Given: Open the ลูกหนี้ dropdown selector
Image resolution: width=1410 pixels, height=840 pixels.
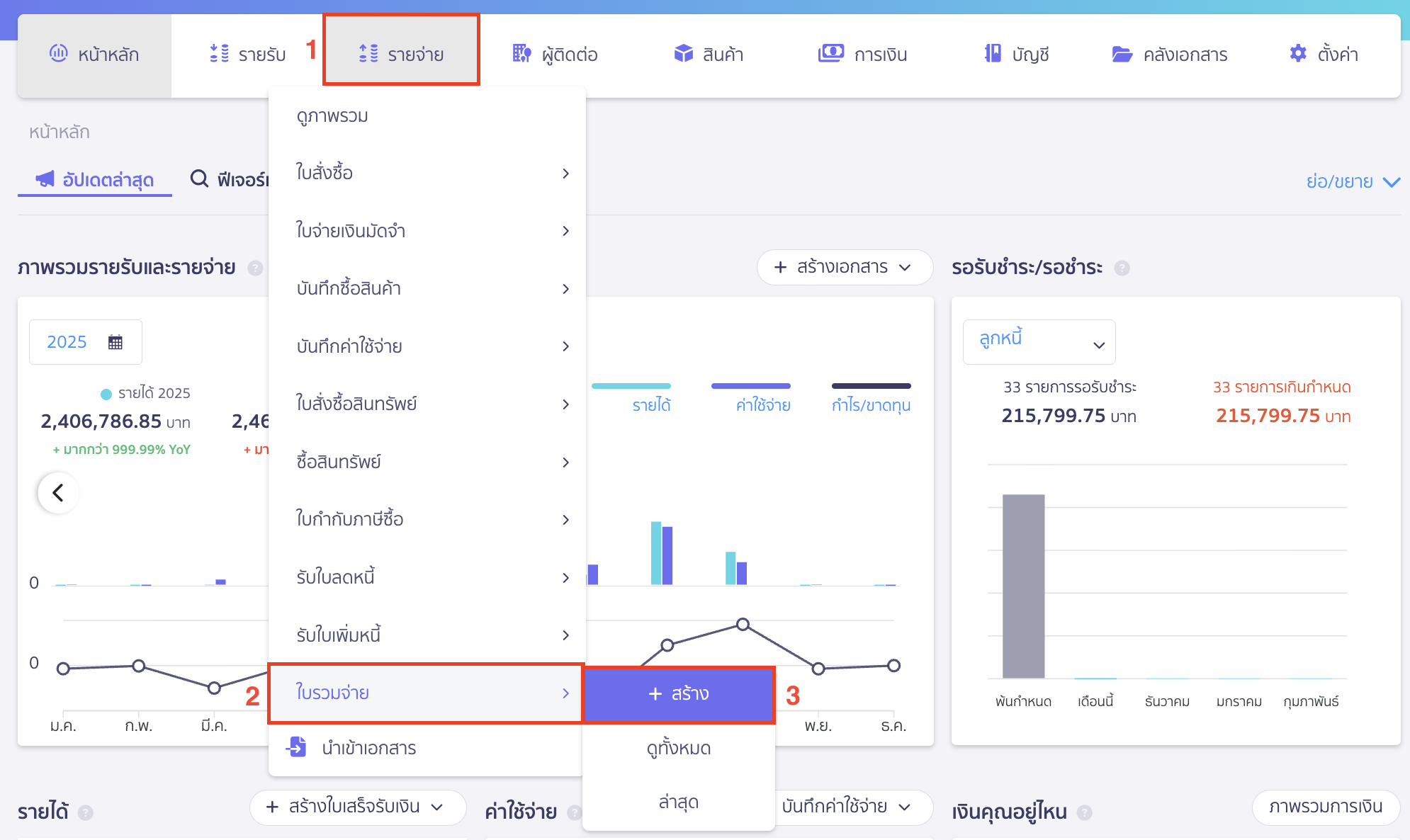Looking at the screenshot, I should point(1038,342).
